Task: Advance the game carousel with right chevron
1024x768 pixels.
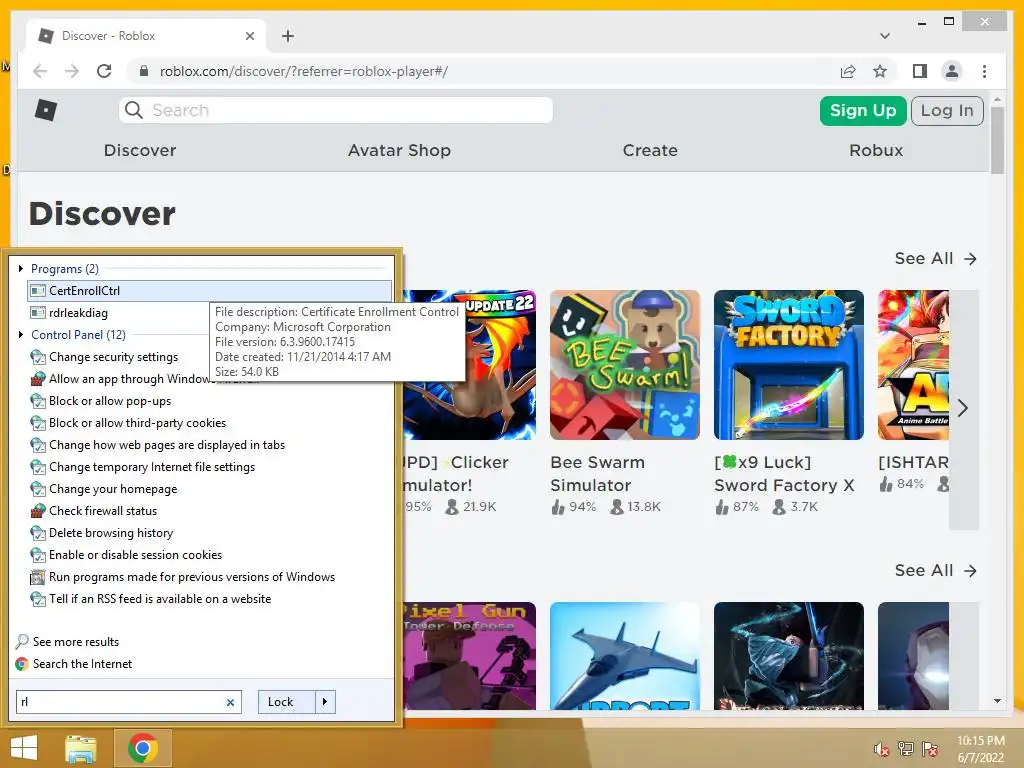Action: (963, 409)
